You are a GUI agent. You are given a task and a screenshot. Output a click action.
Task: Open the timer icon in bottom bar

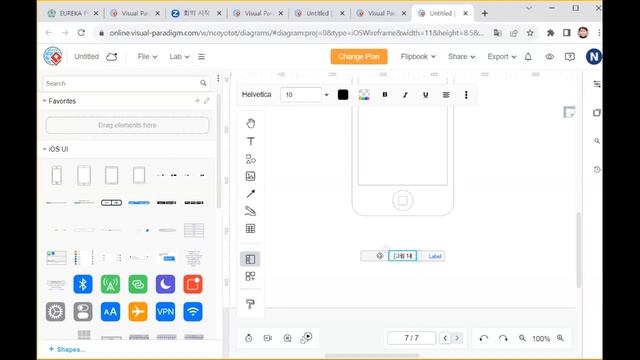point(249,338)
